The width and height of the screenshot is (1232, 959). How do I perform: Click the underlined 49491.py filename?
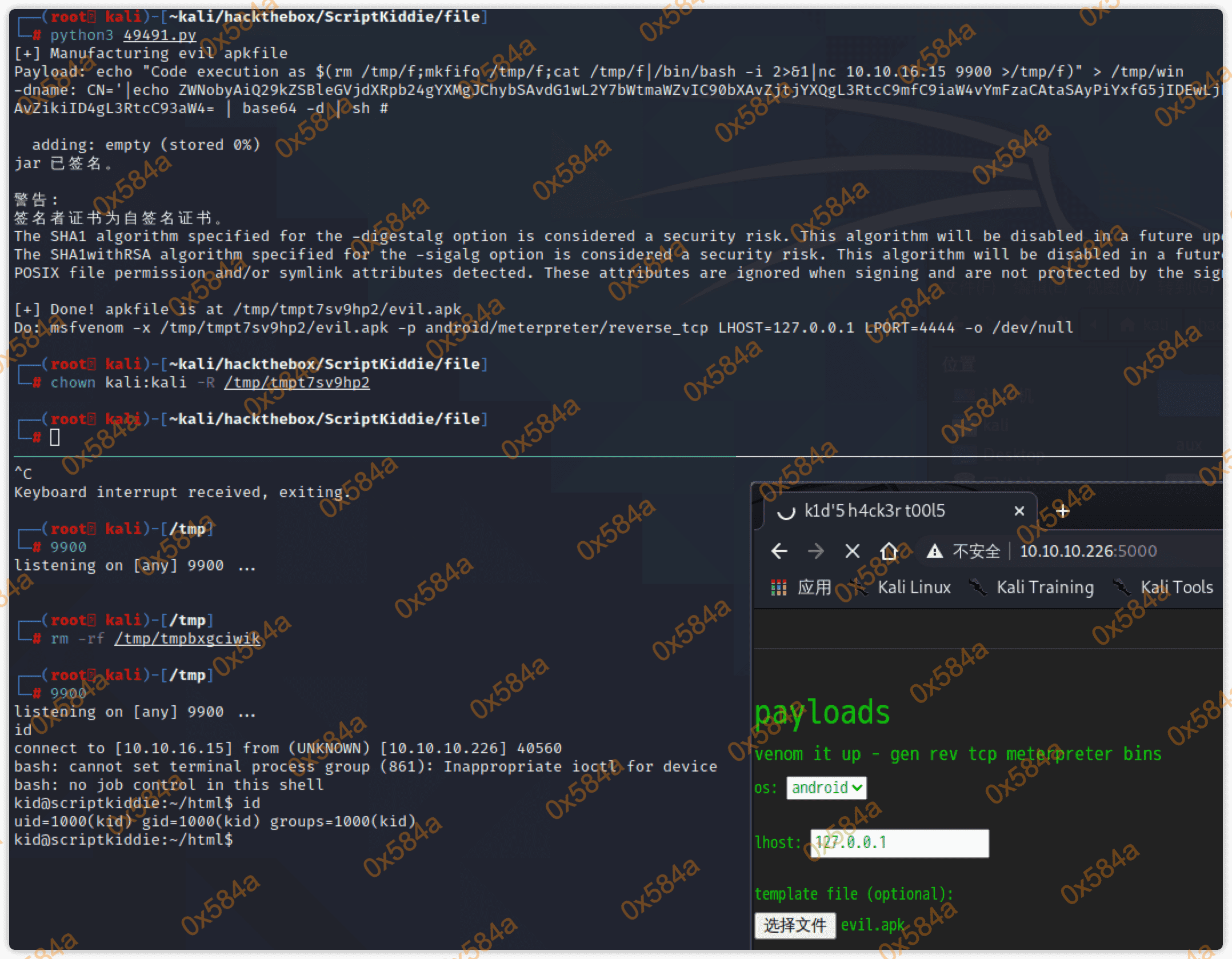[x=159, y=35]
